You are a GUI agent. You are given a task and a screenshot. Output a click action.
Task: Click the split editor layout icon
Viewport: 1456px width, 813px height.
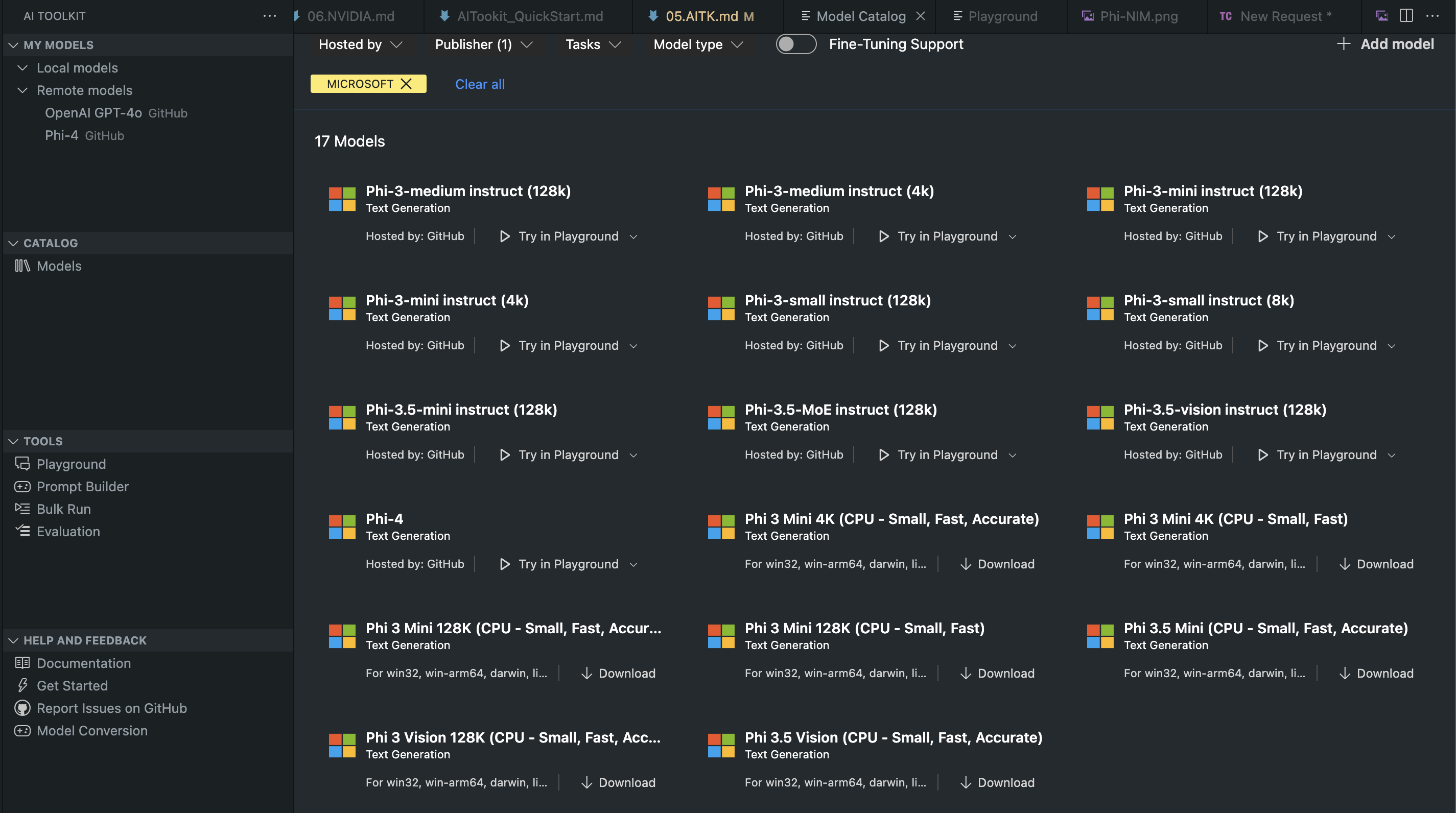tap(1407, 16)
